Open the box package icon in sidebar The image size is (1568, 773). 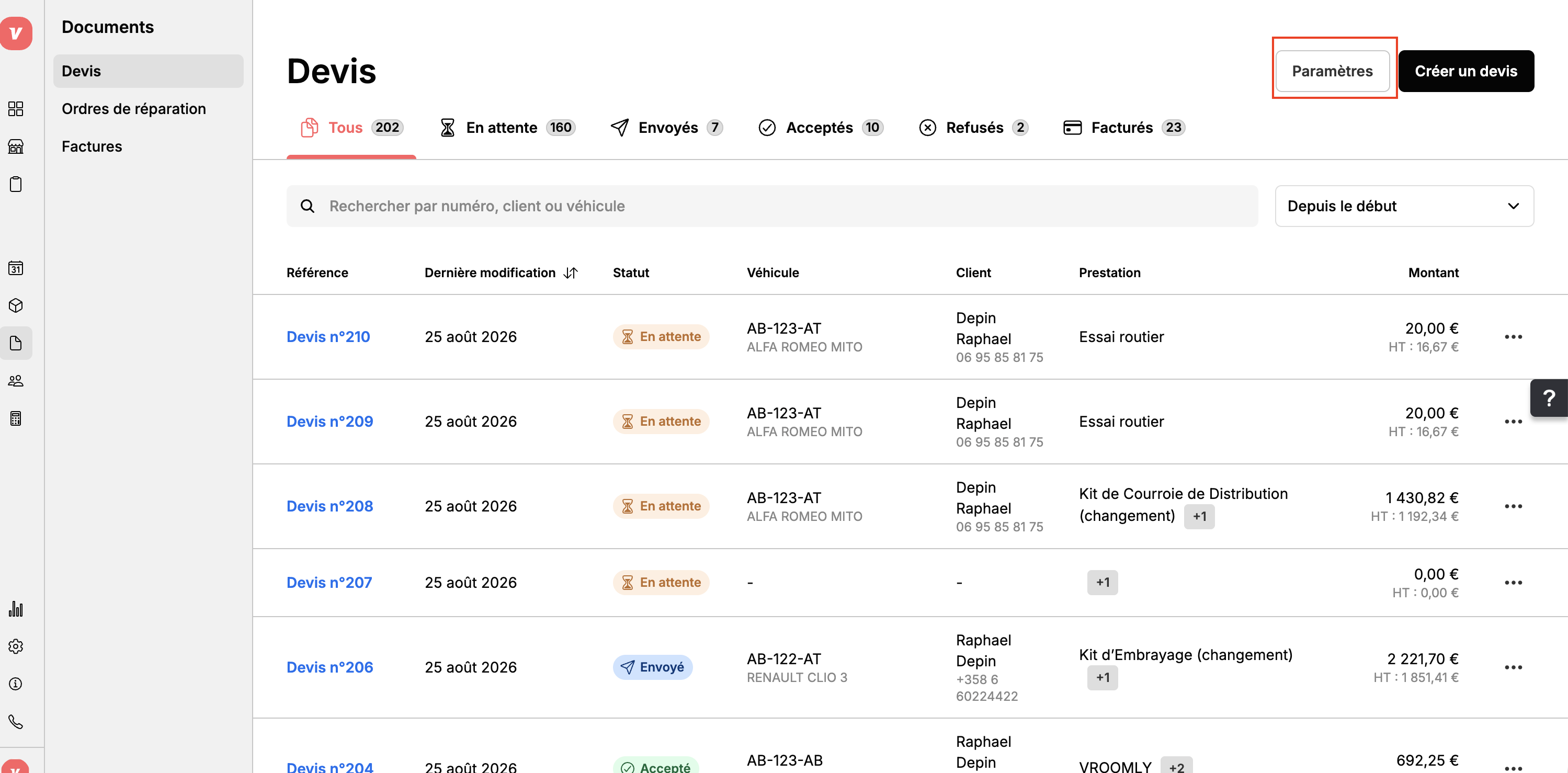pos(16,305)
